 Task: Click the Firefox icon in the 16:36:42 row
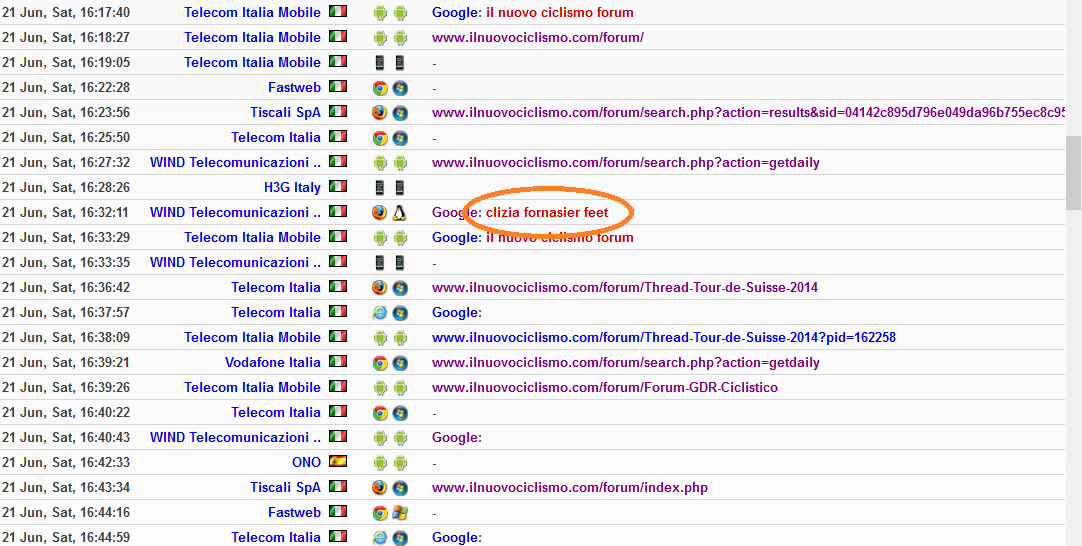(380, 288)
